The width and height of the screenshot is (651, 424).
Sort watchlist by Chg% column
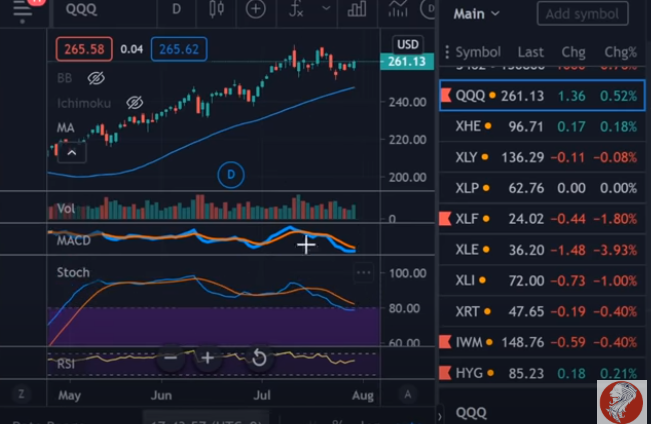point(620,52)
